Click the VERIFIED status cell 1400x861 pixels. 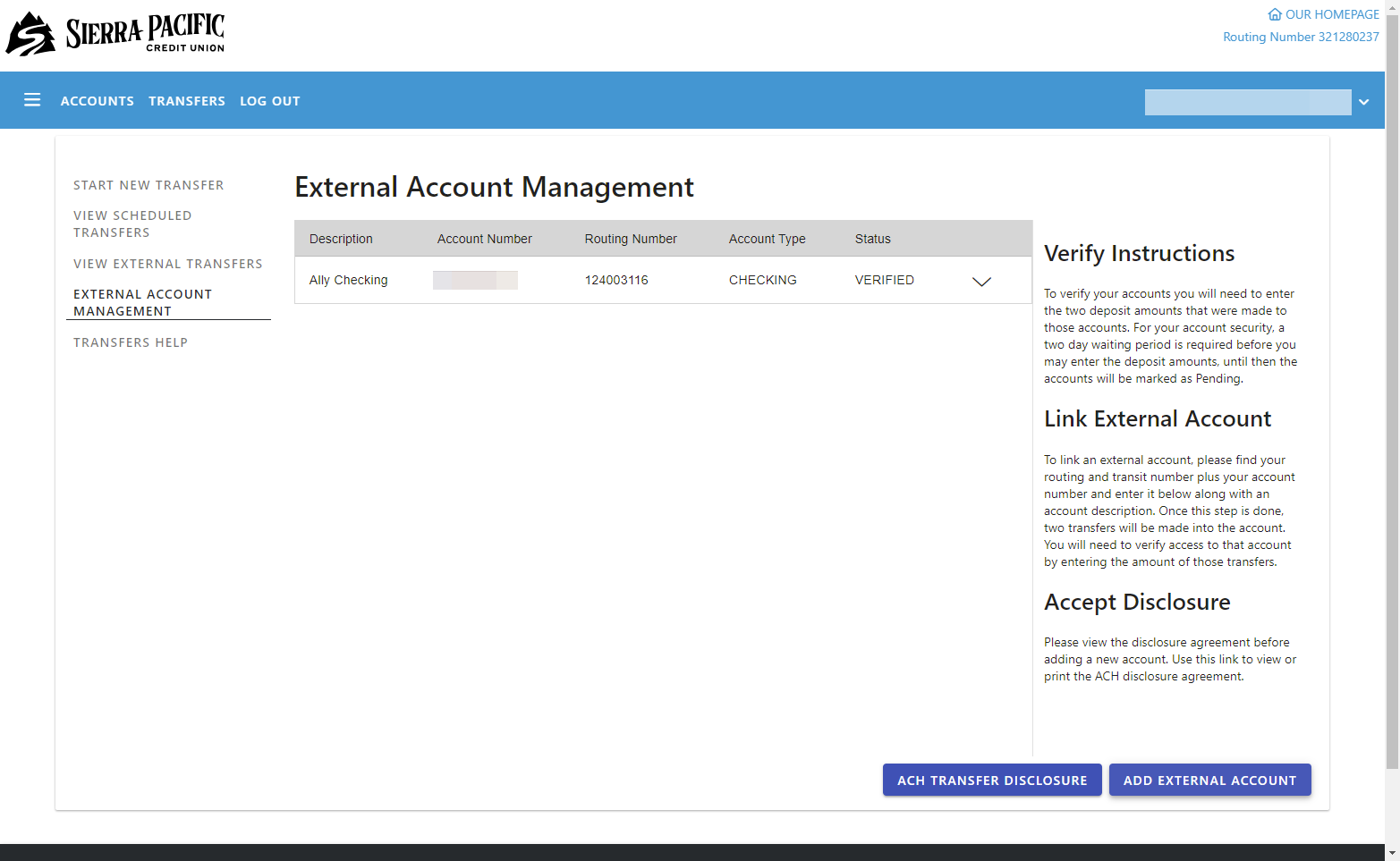[885, 280]
